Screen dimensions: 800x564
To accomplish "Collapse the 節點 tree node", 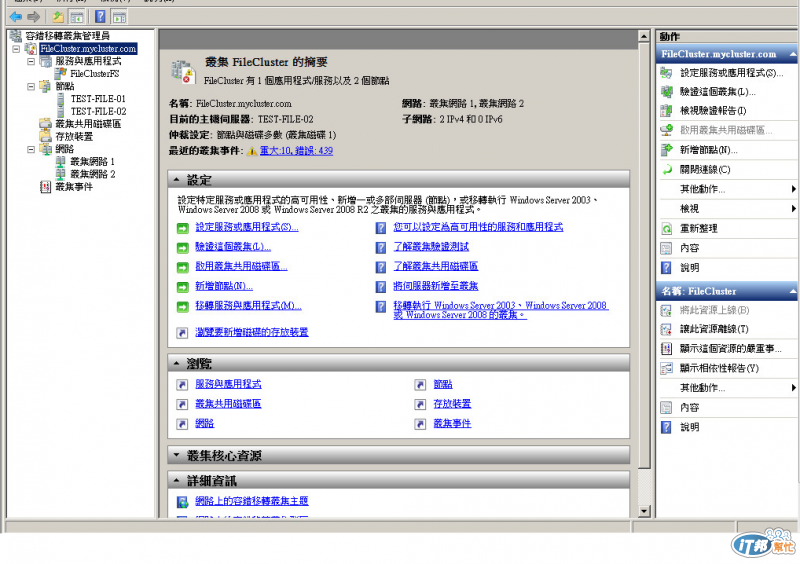I will 31,86.
